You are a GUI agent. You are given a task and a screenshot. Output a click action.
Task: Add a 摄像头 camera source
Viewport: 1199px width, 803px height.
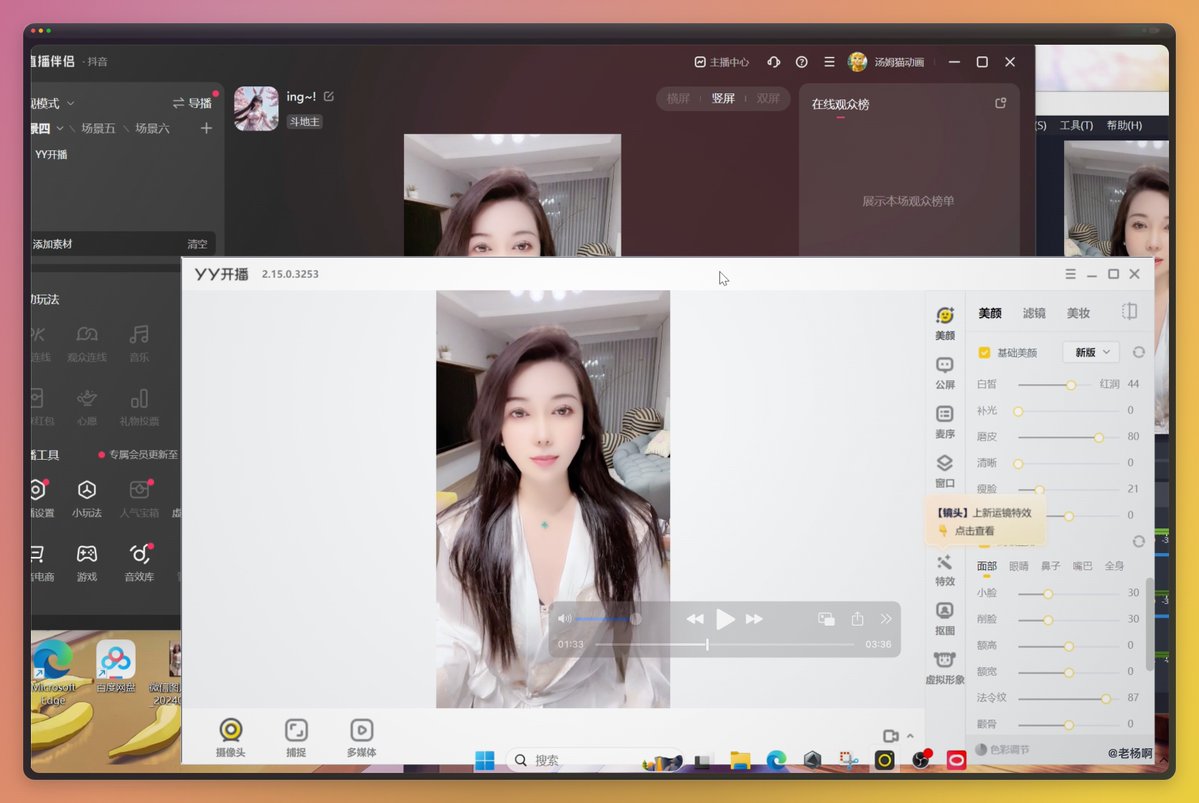click(231, 737)
